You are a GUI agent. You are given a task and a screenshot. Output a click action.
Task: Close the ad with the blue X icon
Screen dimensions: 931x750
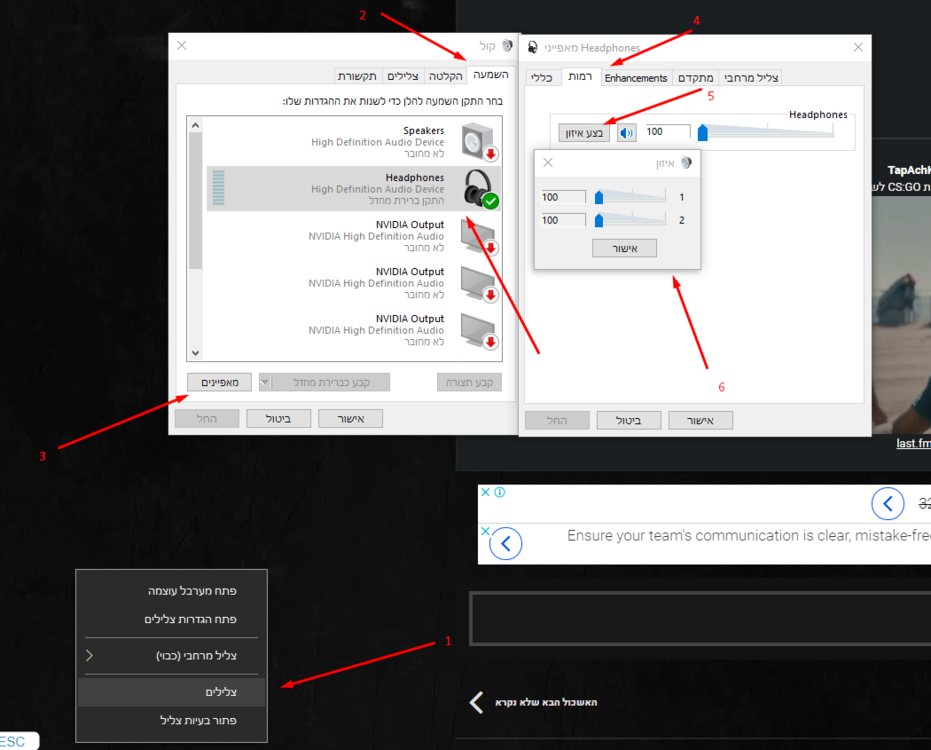[485, 492]
